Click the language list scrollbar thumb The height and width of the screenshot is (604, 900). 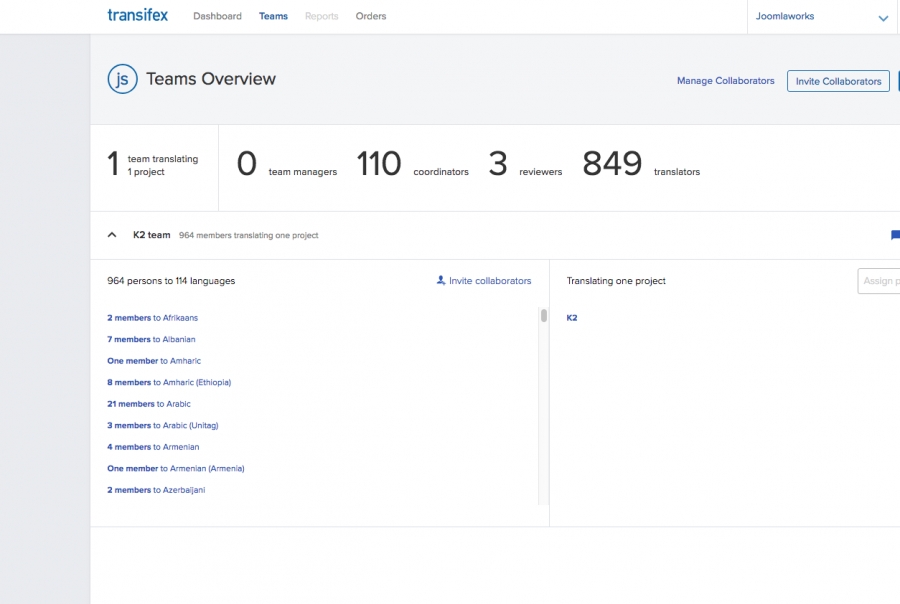pos(544,315)
